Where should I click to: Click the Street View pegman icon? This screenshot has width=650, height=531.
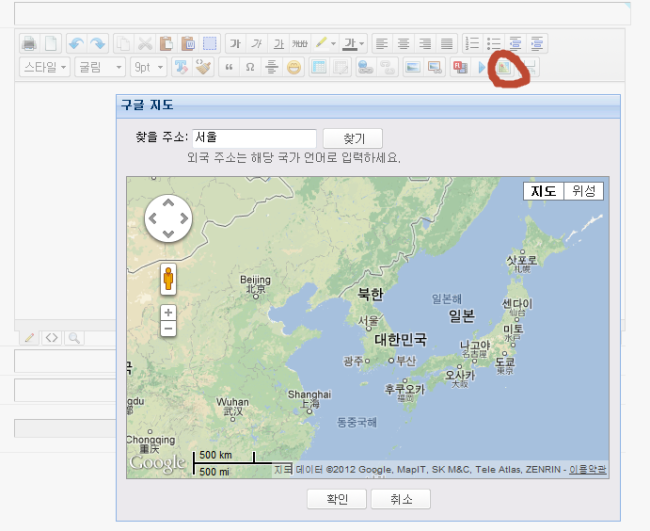[x=168, y=279]
